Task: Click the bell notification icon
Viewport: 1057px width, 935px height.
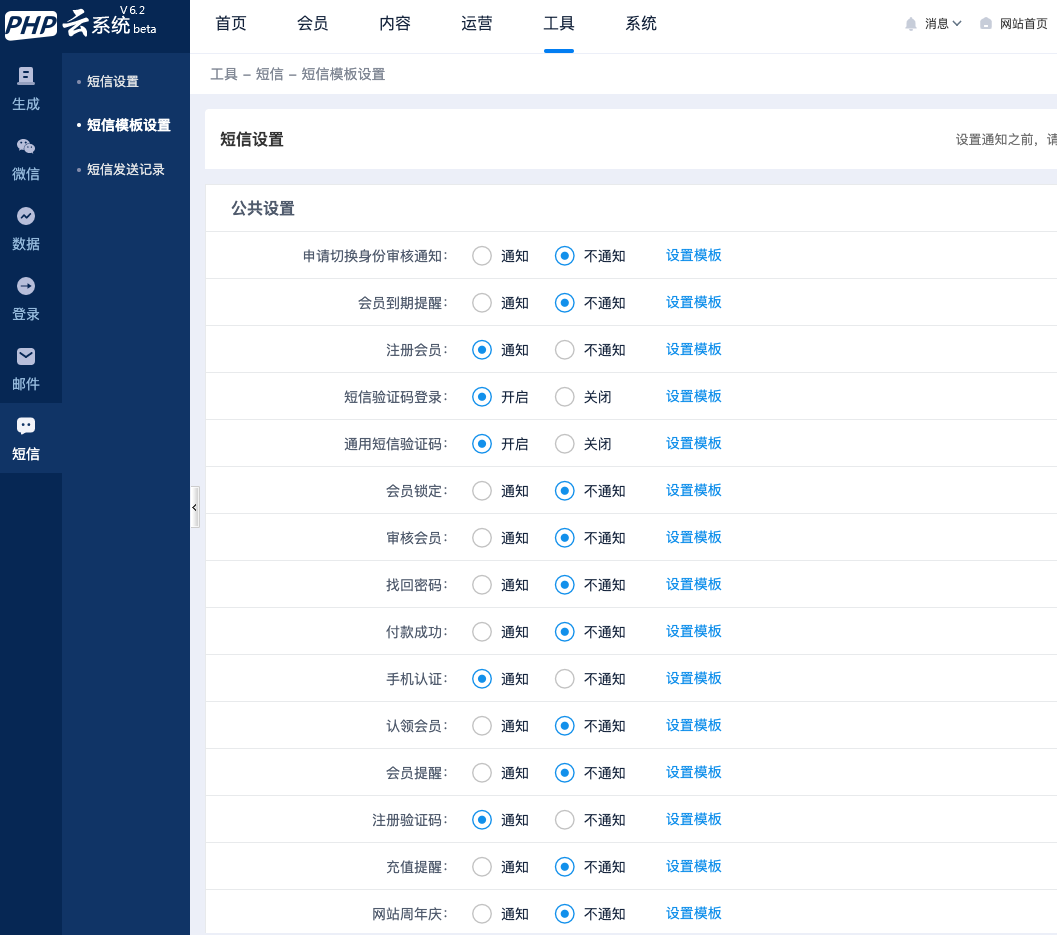Action: [x=910, y=24]
